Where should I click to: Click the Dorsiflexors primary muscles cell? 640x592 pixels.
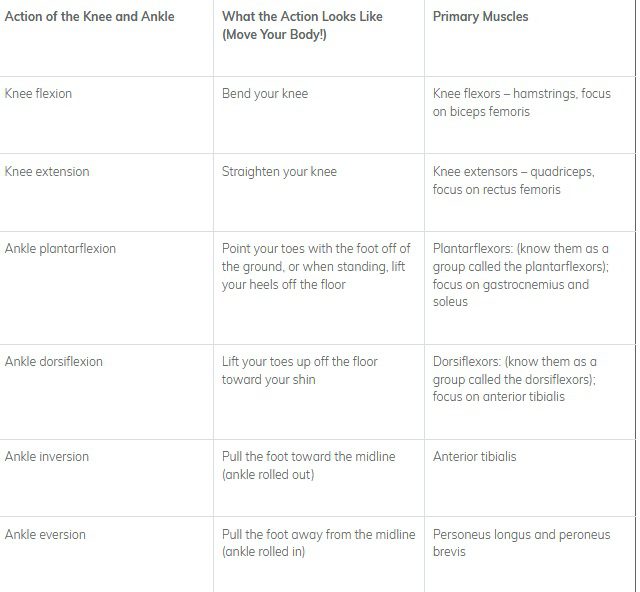(x=515, y=379)
